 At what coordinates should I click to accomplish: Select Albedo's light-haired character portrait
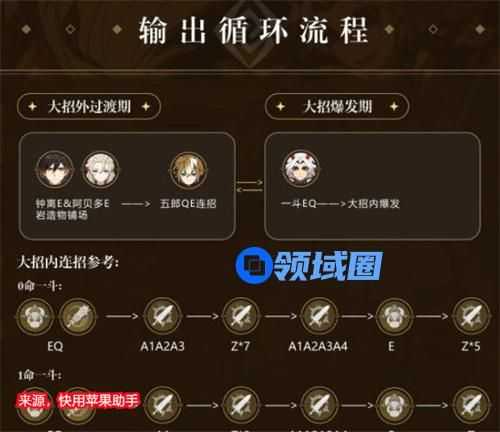click(x=101, y=170)
